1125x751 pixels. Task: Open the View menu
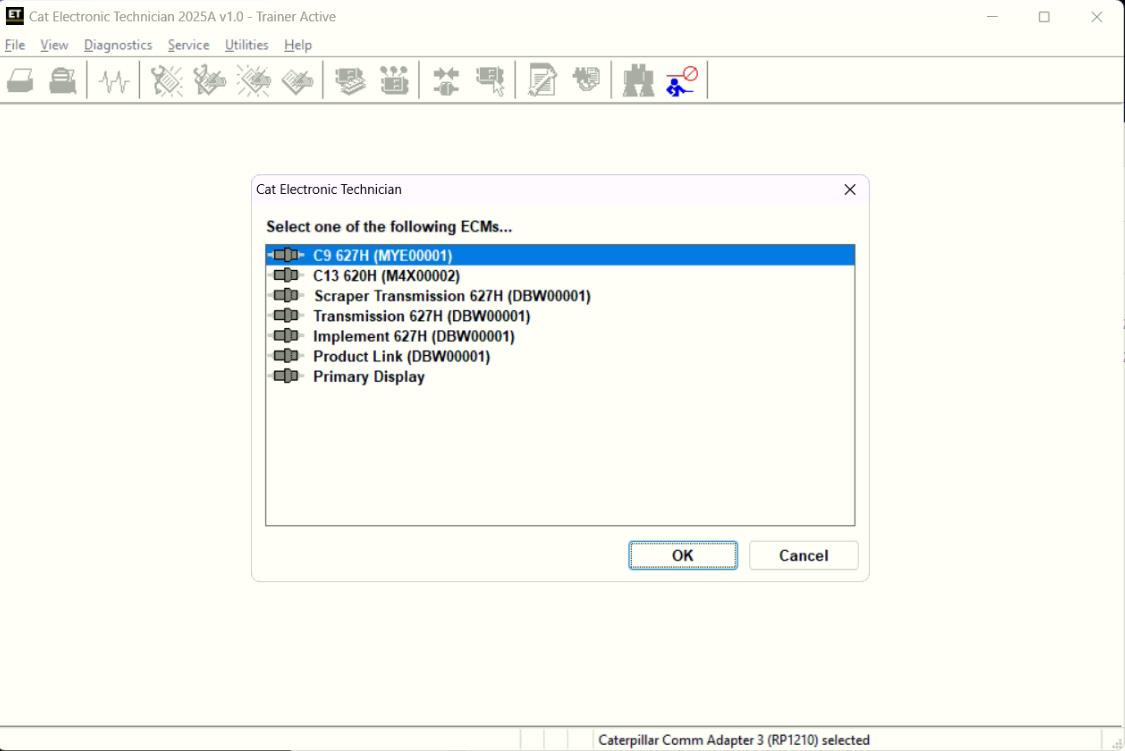pos(54,45)
